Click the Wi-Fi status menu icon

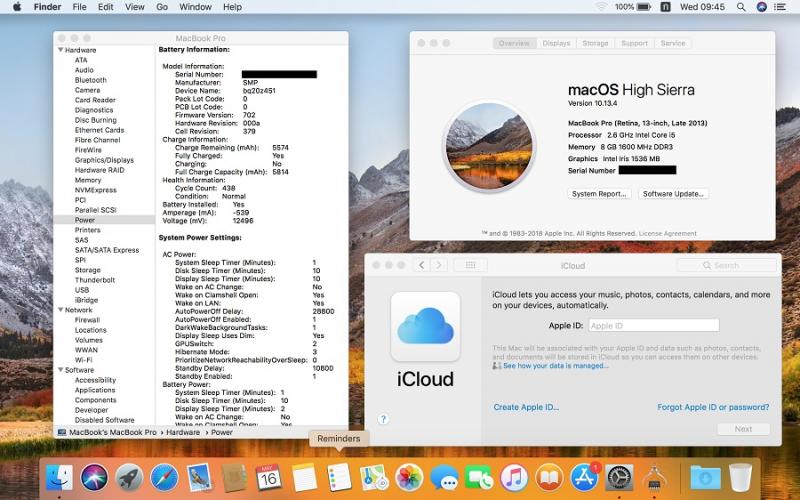click(x=602, y=7)
